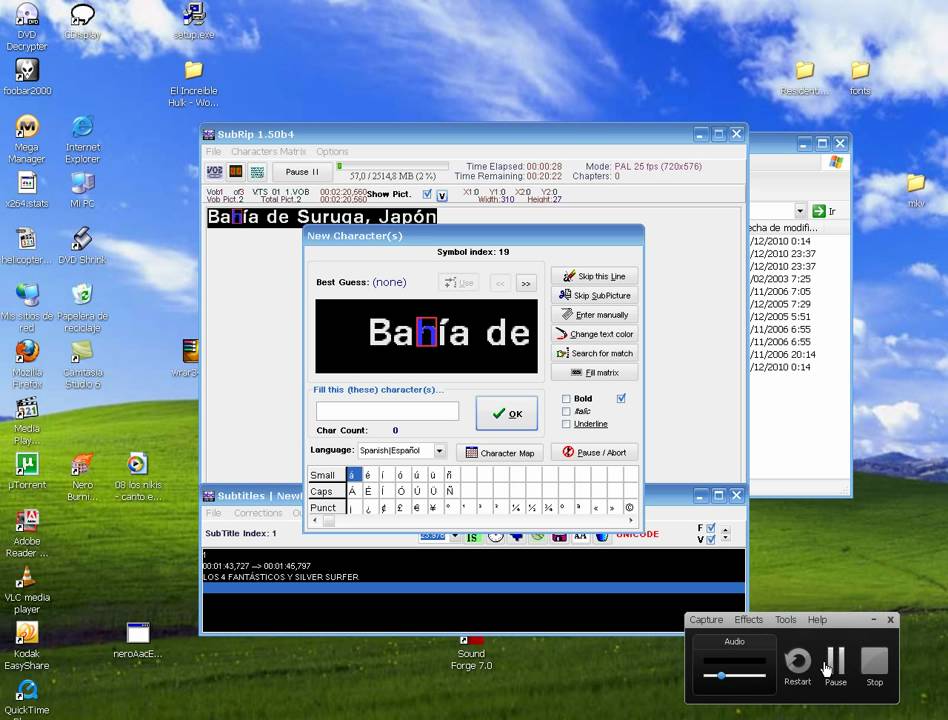Click the next guess >> button

[526, 283]
